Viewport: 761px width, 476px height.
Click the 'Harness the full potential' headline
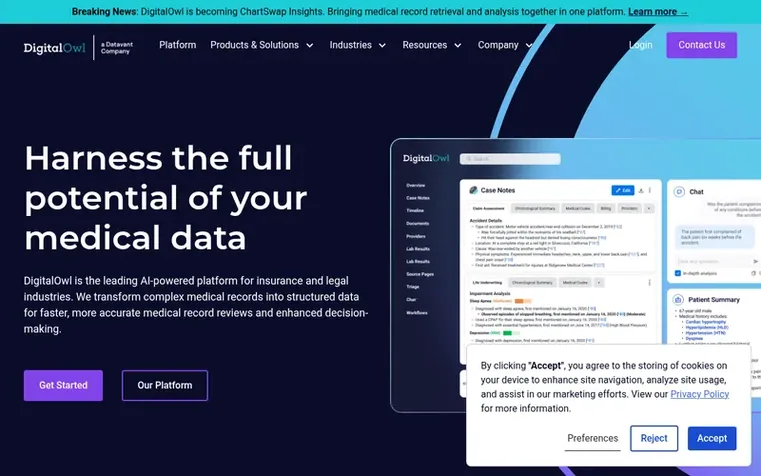click(165, 197)
